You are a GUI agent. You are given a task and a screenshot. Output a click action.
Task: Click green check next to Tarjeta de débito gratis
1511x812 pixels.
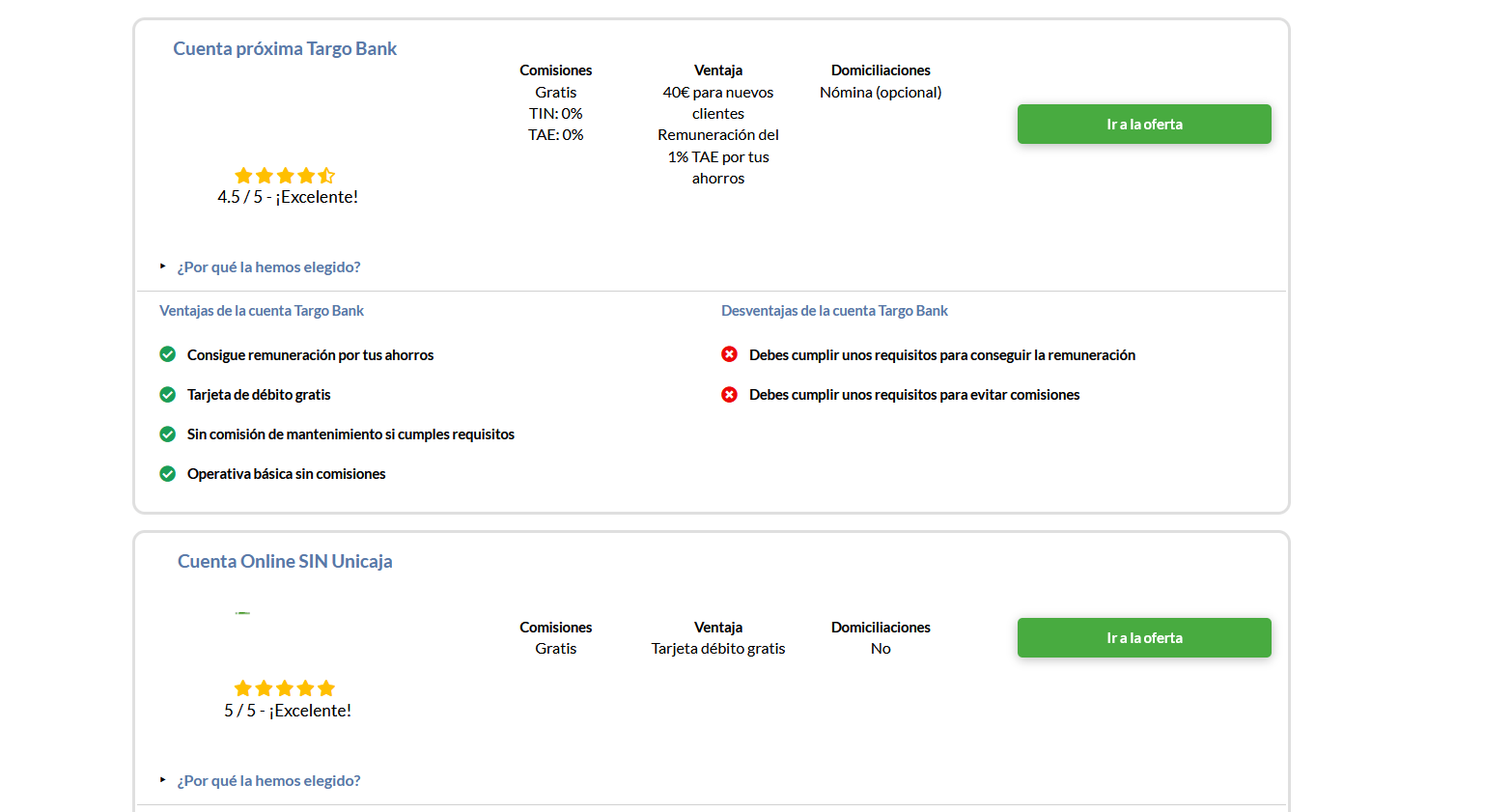(x=168, y=395)
